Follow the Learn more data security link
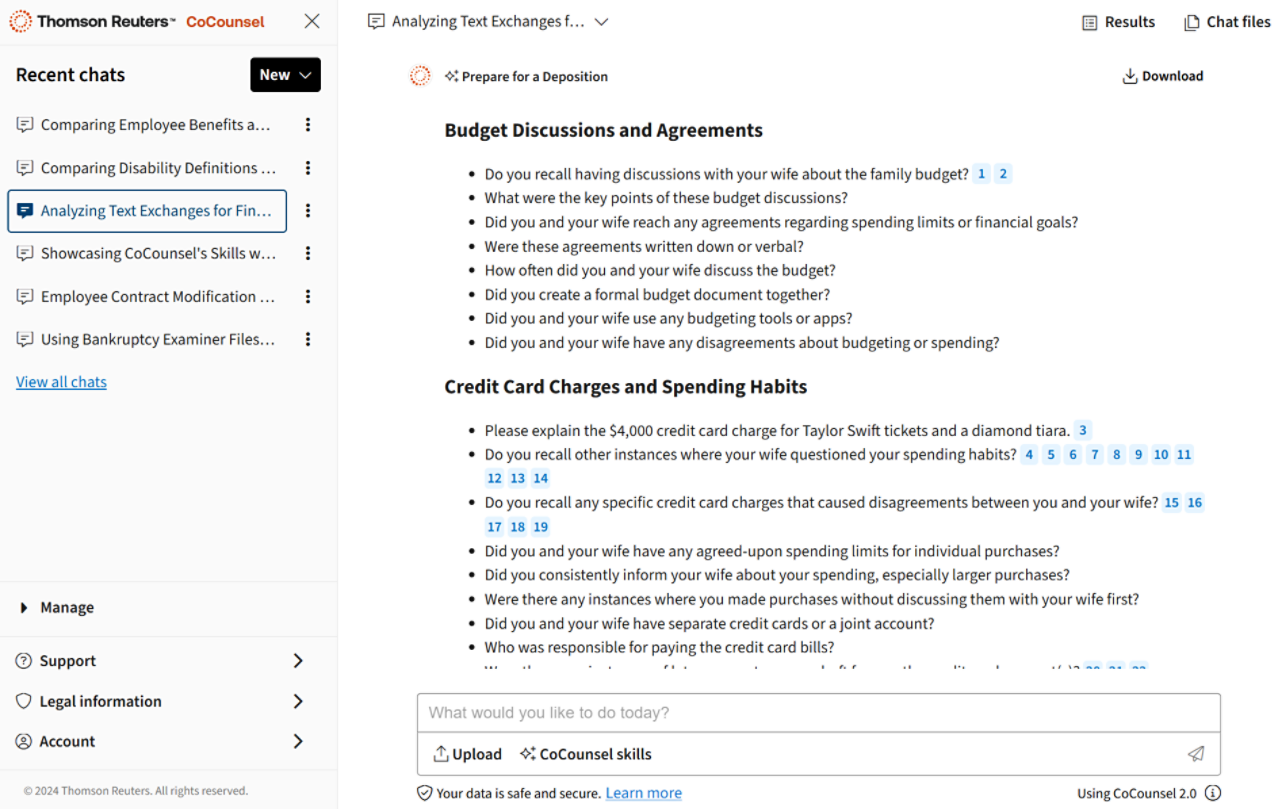This screenshot has width=1280, height=809. click(643, 793)
